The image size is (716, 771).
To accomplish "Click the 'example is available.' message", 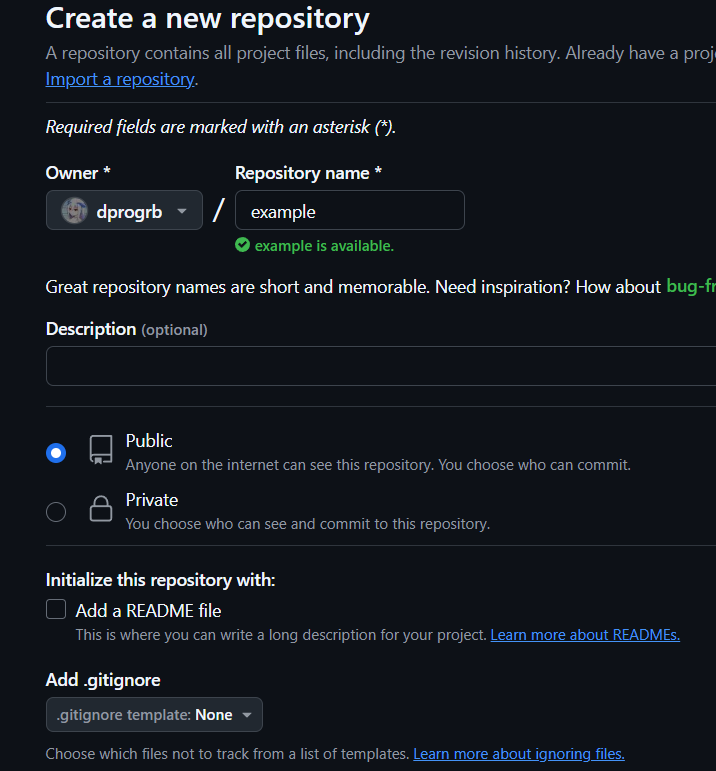I will click(x=324, y=245).
